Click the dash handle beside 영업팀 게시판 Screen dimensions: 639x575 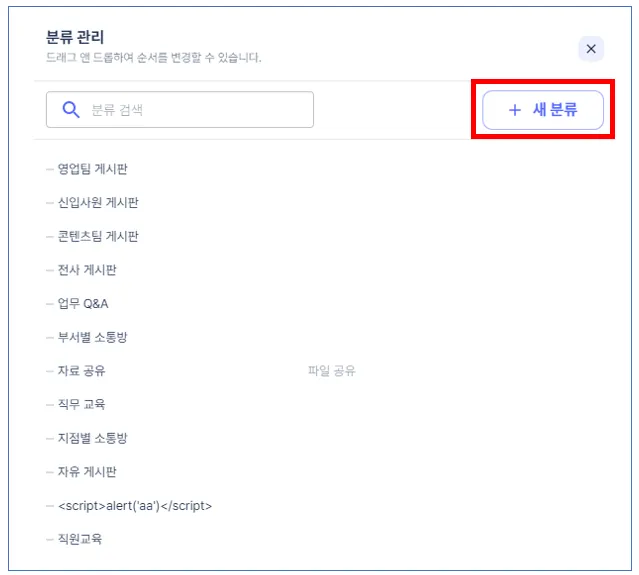[x=50, y=169]
